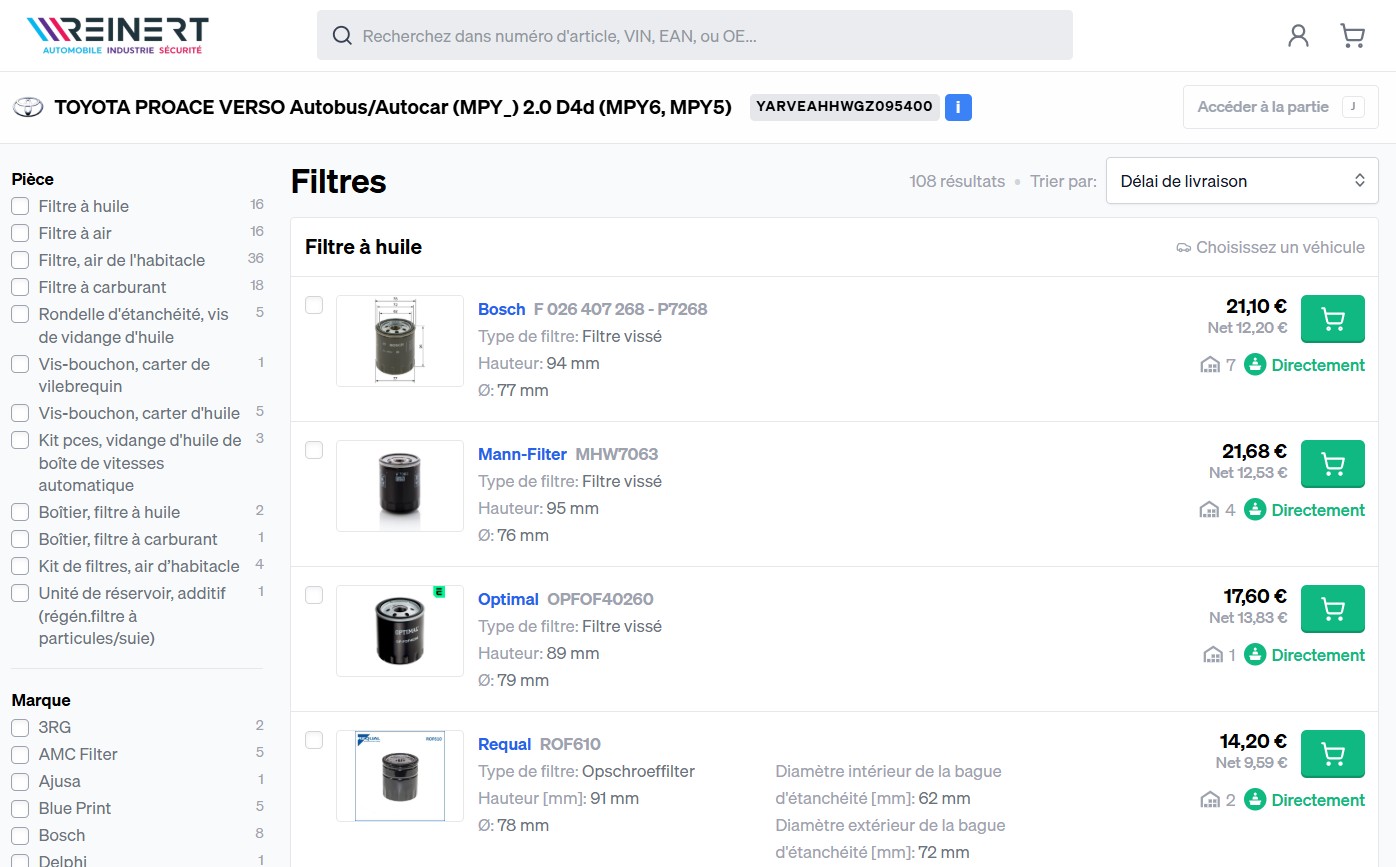Tick the Blue Print brand checkbox

tap(20, 808)
